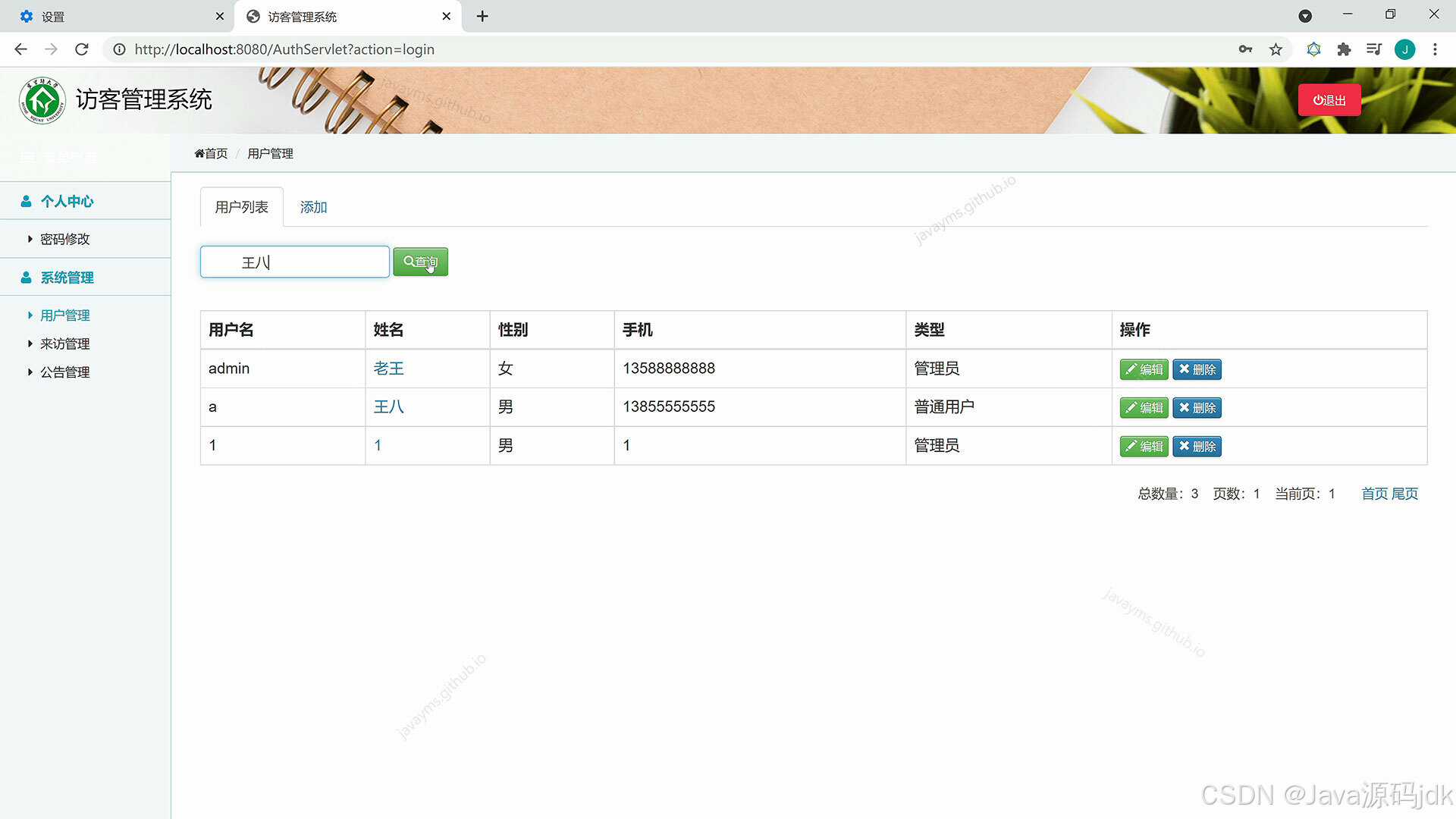Image resolution: width=1456 pixels, height=819 pixels.
Task: Click the browser back arrow
Action: click(x=20, y=49)
